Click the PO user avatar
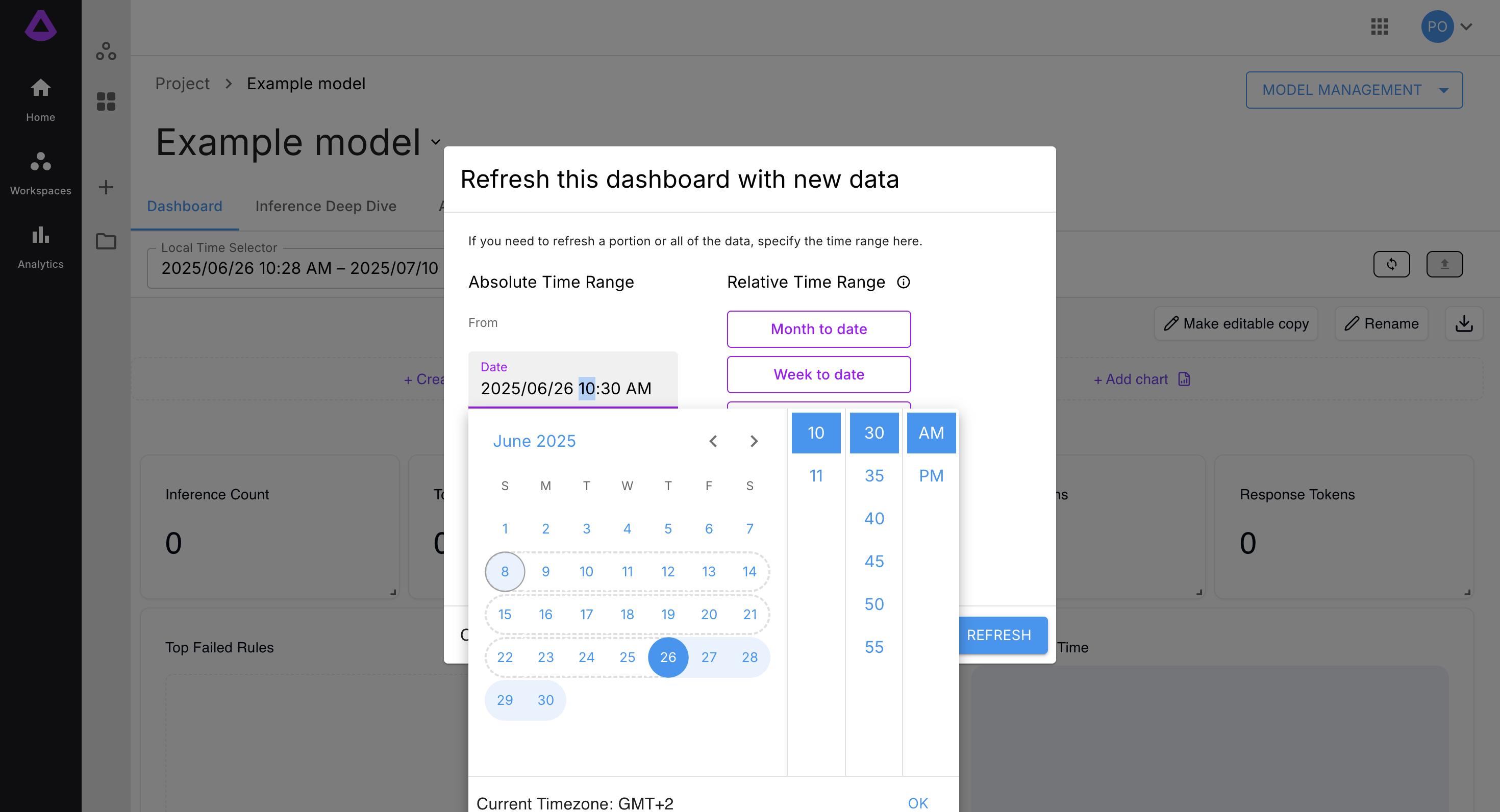 1437,26
